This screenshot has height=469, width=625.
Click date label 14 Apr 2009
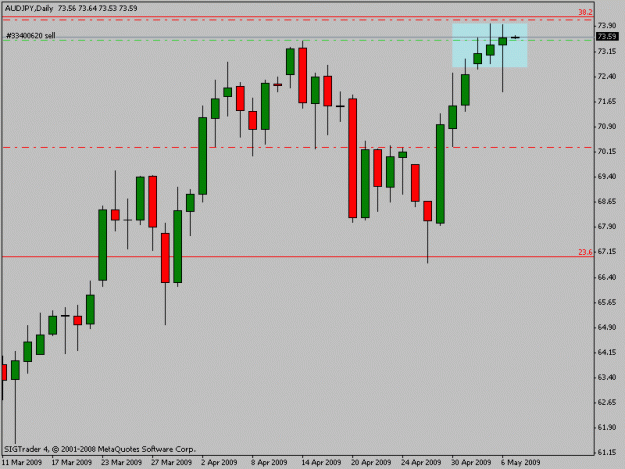(321, 462)
